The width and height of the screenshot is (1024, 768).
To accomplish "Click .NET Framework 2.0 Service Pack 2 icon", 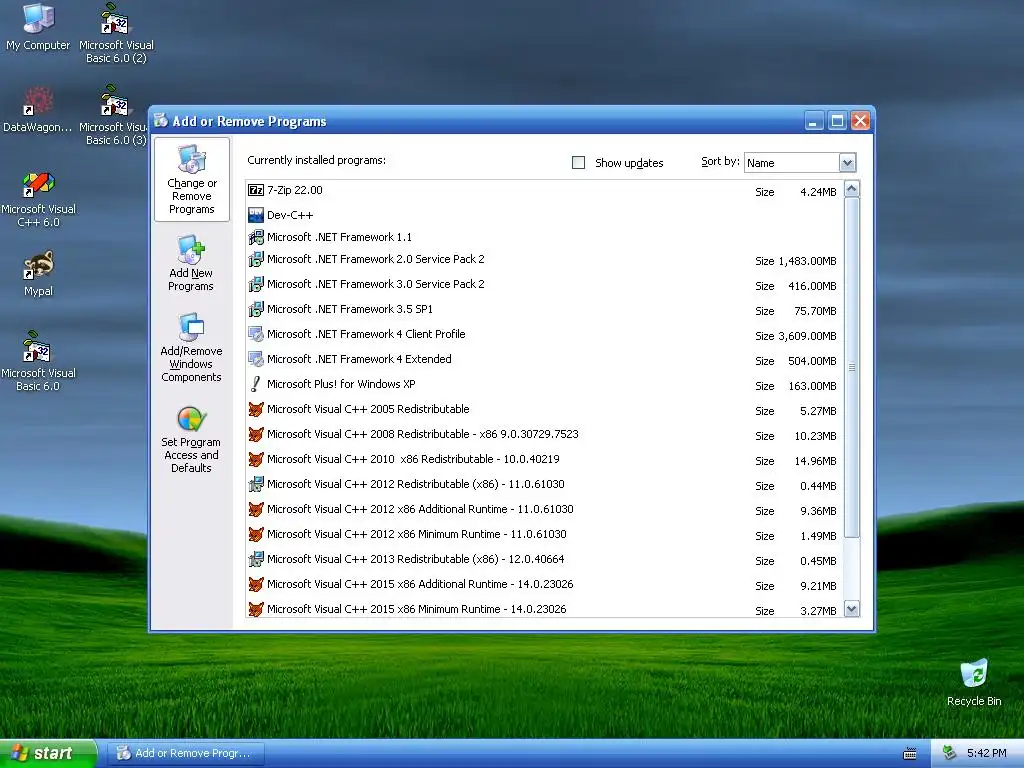I will point(256,259).
